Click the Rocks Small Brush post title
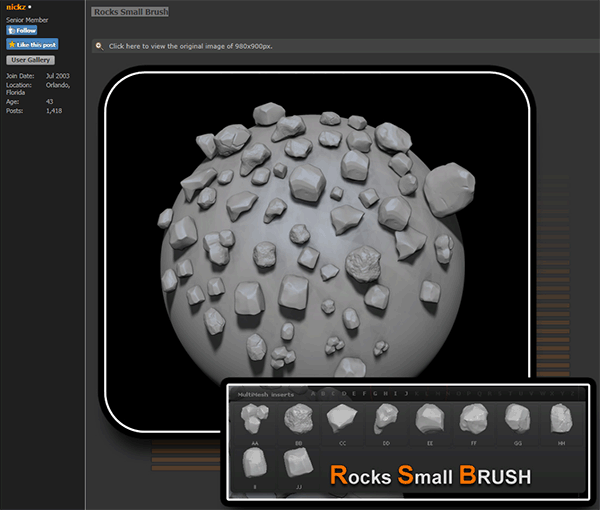Screen dimensions: 600x510 point(129,12)
